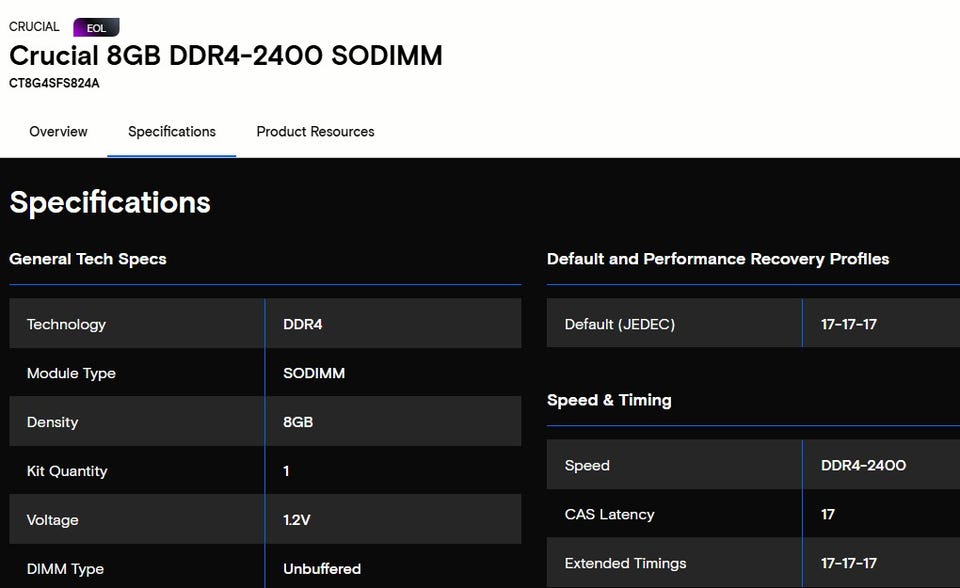Click the Voltage label

[x=53, y=520]
